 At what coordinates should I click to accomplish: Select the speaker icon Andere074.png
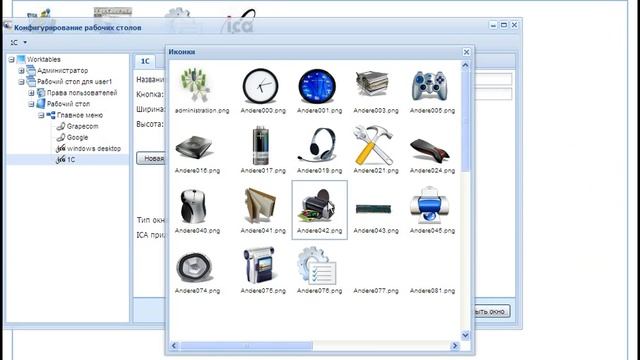(195, 267)
